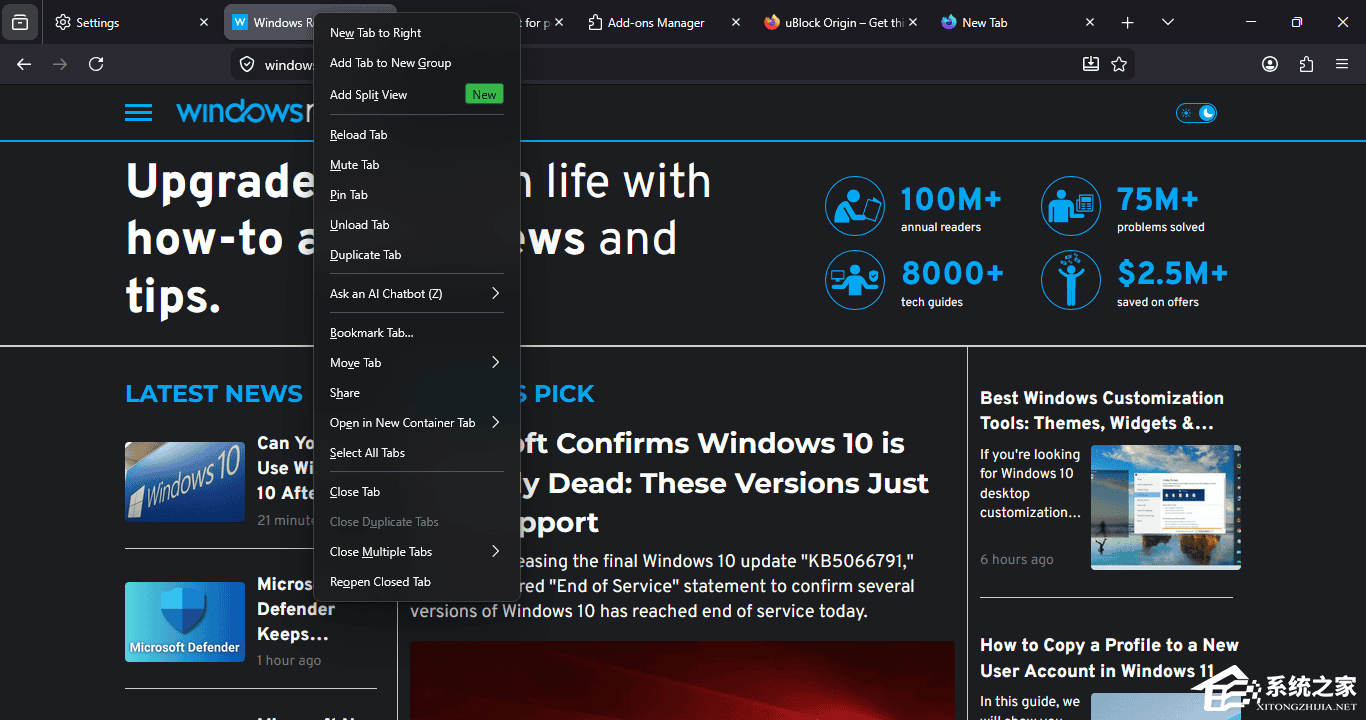
Task: Expand the Close Multiple Tabs submenu
Action: [x=495, y=551]
